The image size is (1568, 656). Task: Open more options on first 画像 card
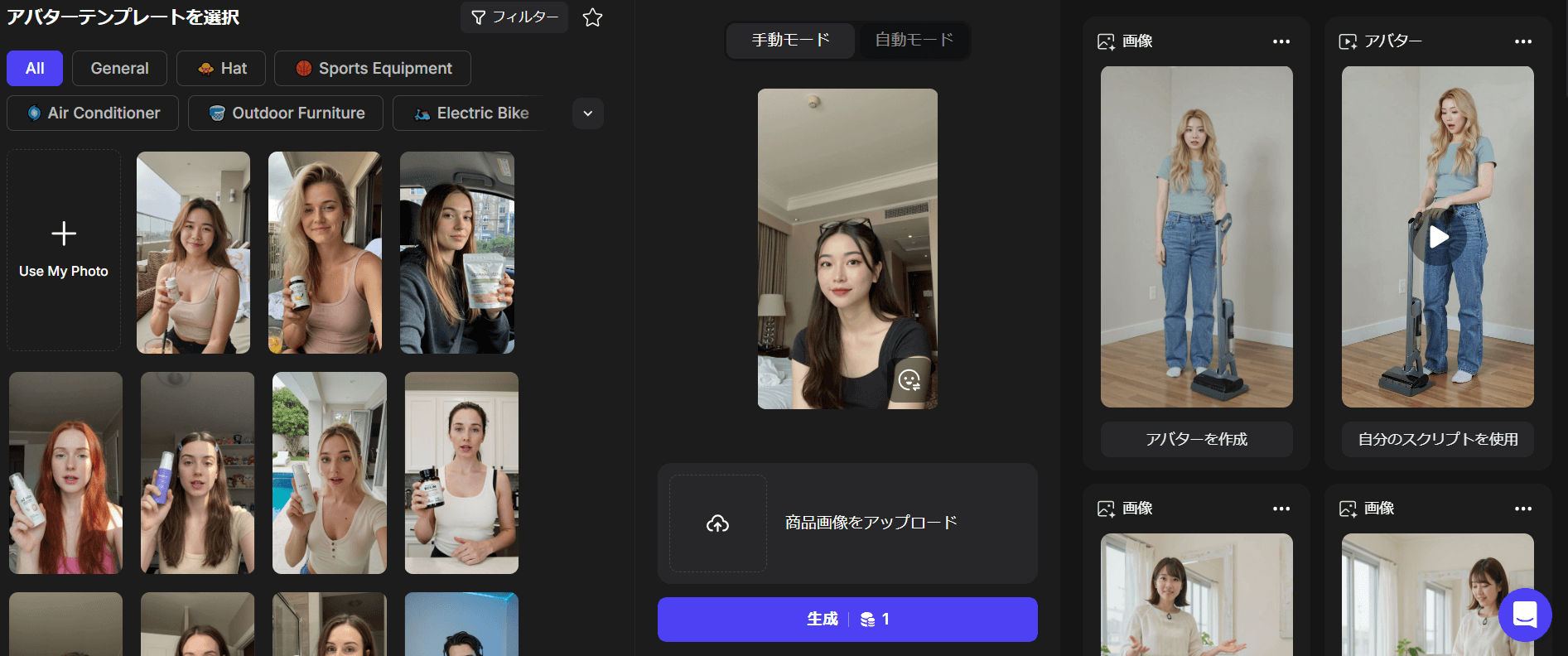(x=1281, y=41)
